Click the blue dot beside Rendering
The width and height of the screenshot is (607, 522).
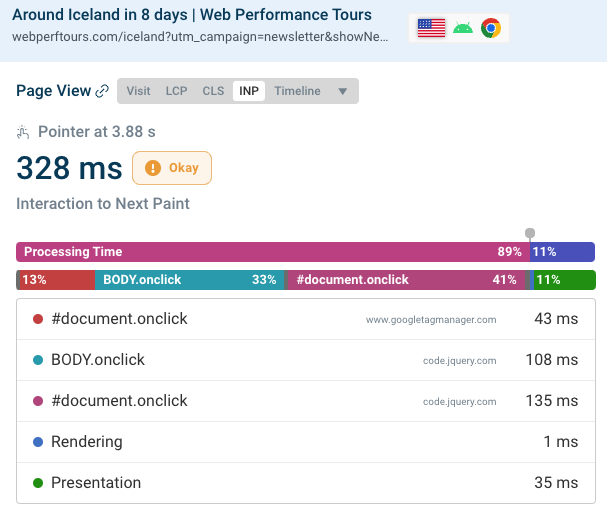click(38, 442)
